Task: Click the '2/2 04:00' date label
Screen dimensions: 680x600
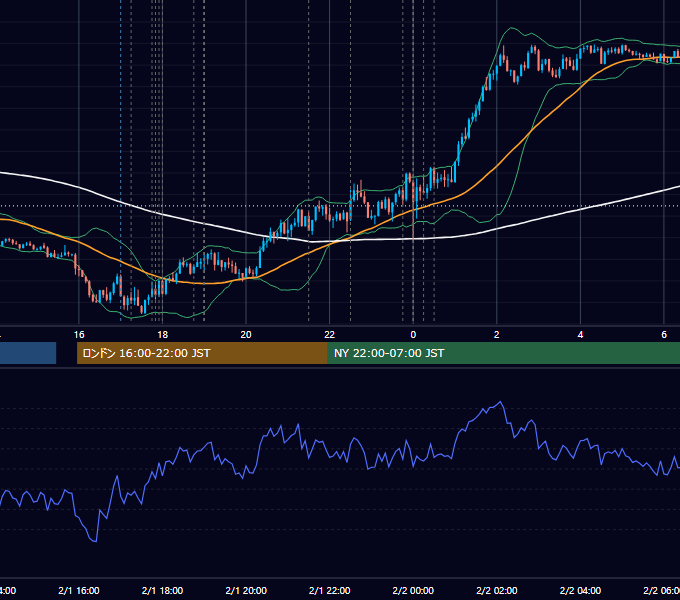Action: click(580, 591)
